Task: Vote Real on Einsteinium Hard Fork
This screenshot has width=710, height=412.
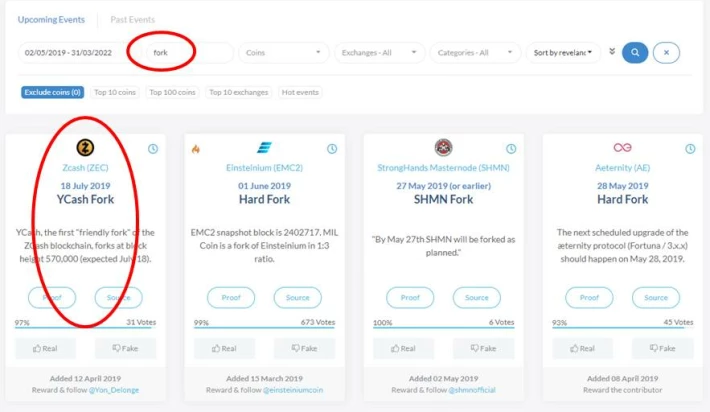Action: 224,348
